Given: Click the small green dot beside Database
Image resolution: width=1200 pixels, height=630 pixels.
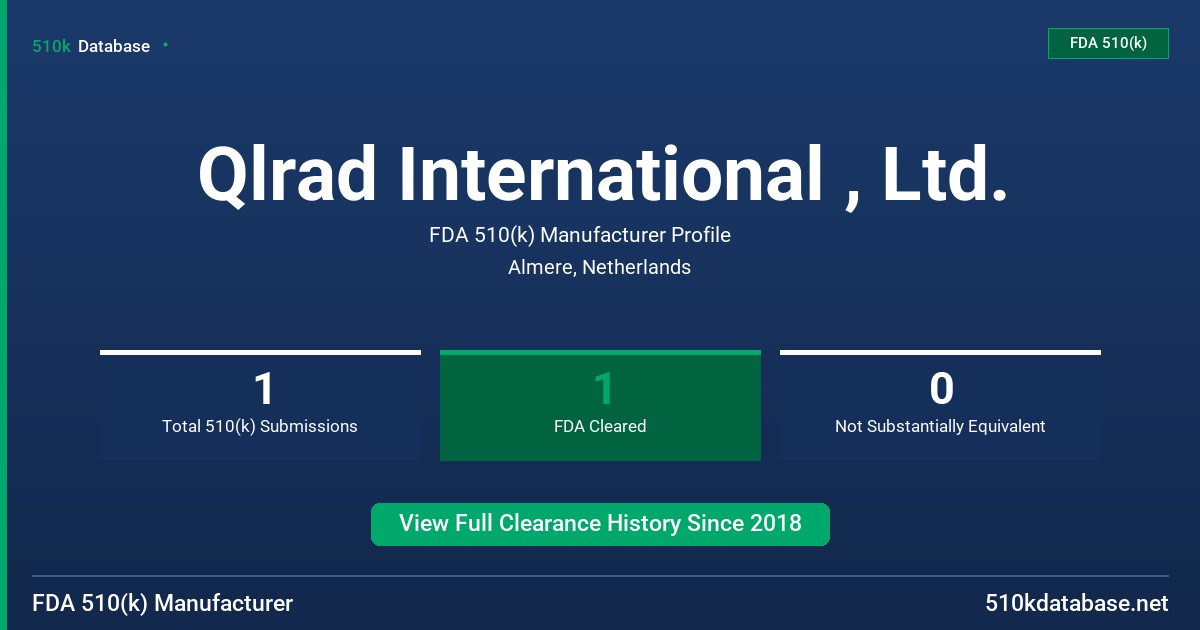Looking at the screenshot, I should [165, 45].
